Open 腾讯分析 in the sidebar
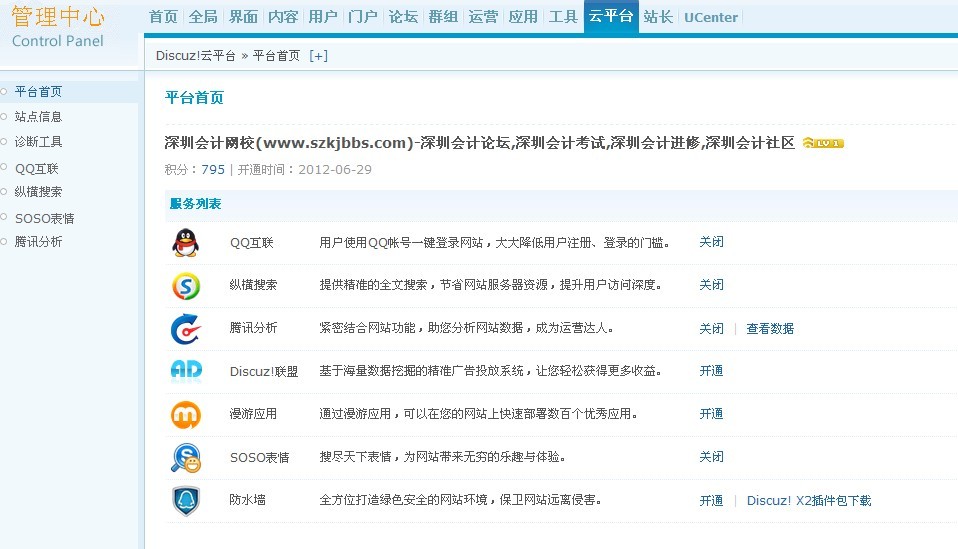 [38, 242]
